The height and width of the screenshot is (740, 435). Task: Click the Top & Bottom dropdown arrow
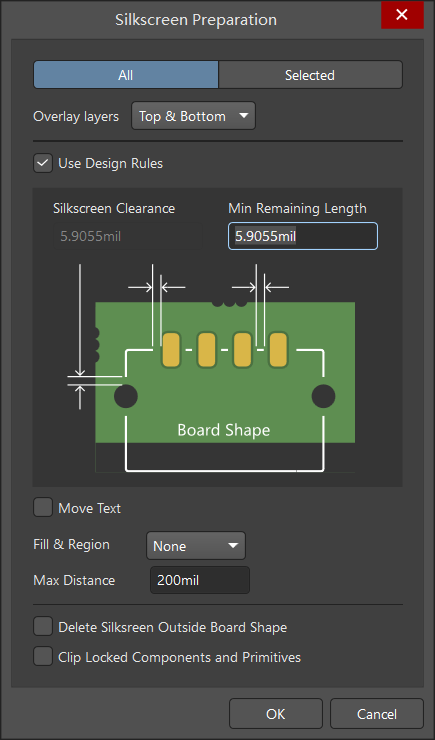[x=243, y=116]
